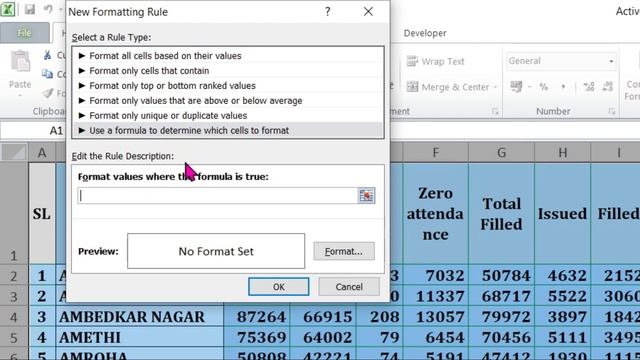Image resolution: width=640 pixels, height=360 pixels.
Task: Click the range selector icon in formula box
Action: point(367,196)
